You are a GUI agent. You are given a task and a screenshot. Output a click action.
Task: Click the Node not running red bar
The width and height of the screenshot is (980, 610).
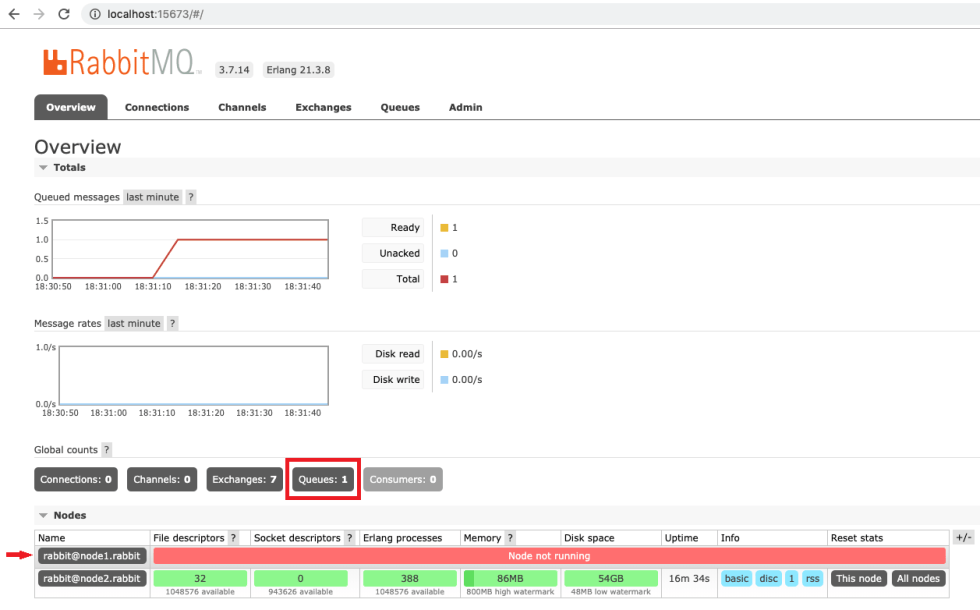[x=549, y=556]
